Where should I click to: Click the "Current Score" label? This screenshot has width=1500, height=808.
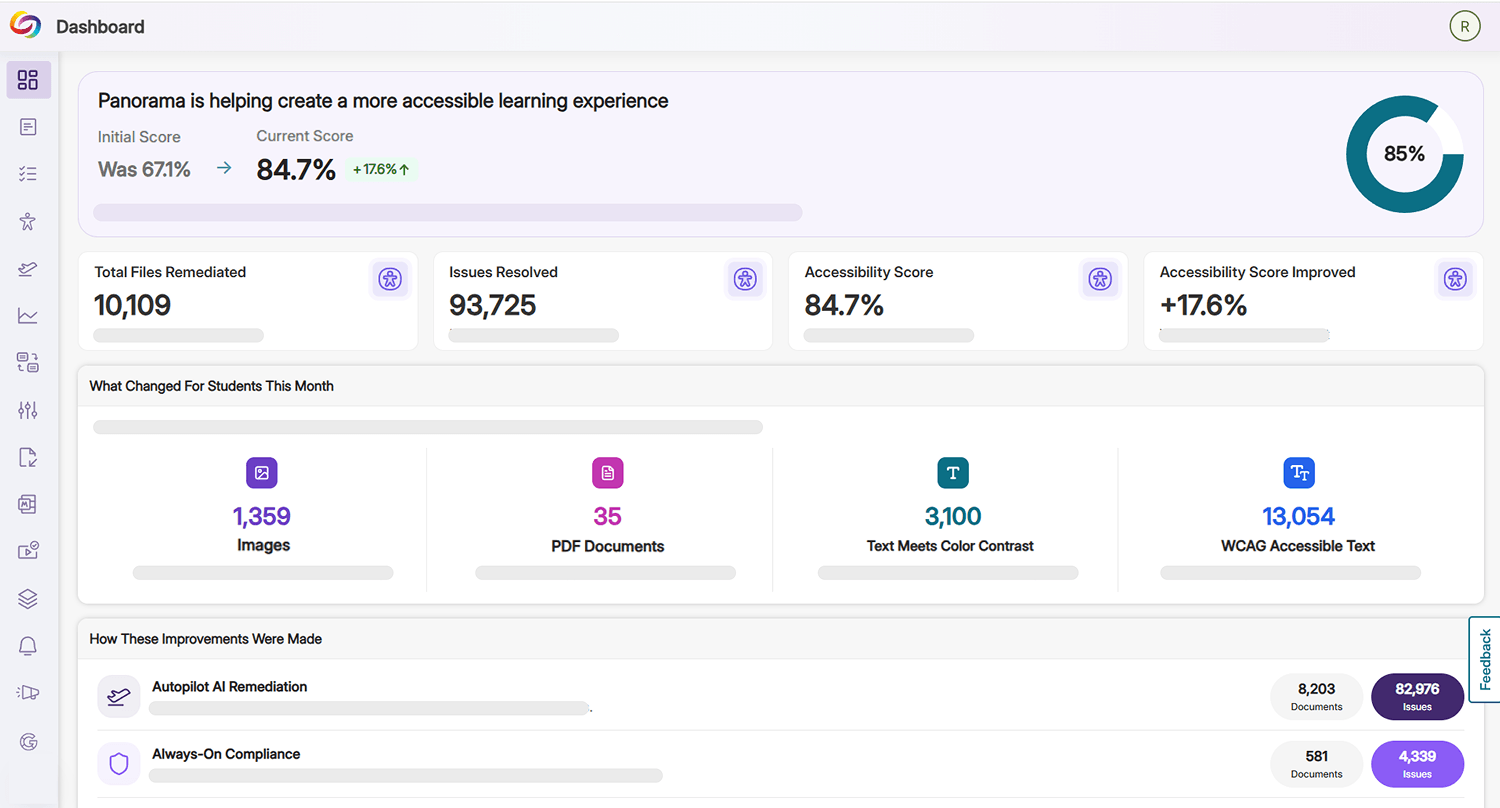305,136
